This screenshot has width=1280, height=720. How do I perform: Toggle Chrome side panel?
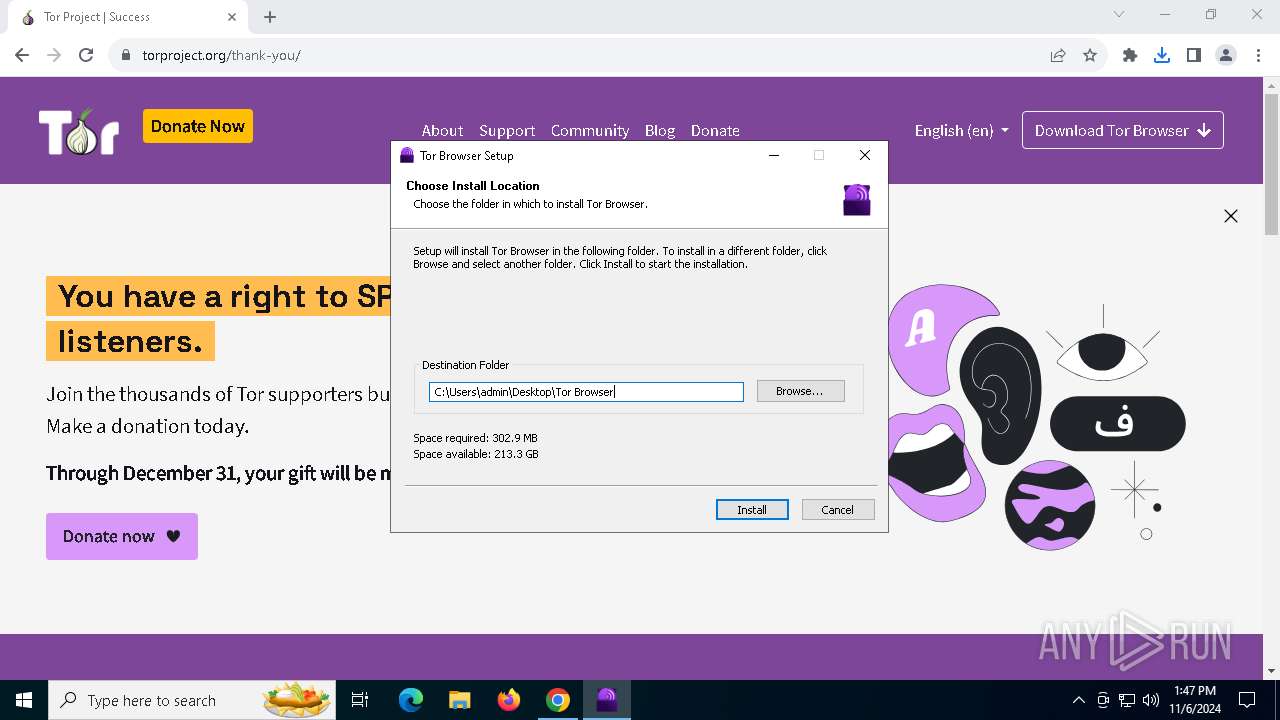pos(1194,55)
